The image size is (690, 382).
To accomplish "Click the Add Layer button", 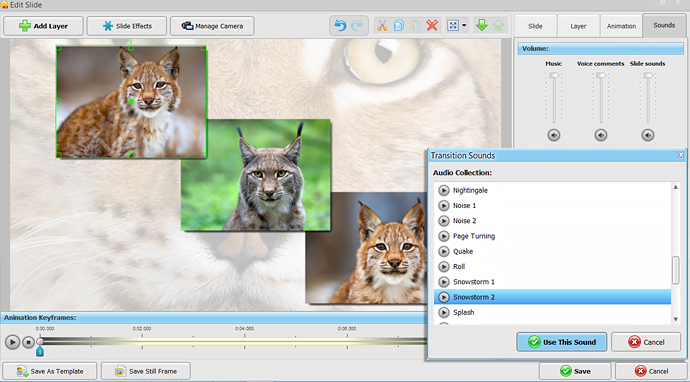I will tap(43, 26).
